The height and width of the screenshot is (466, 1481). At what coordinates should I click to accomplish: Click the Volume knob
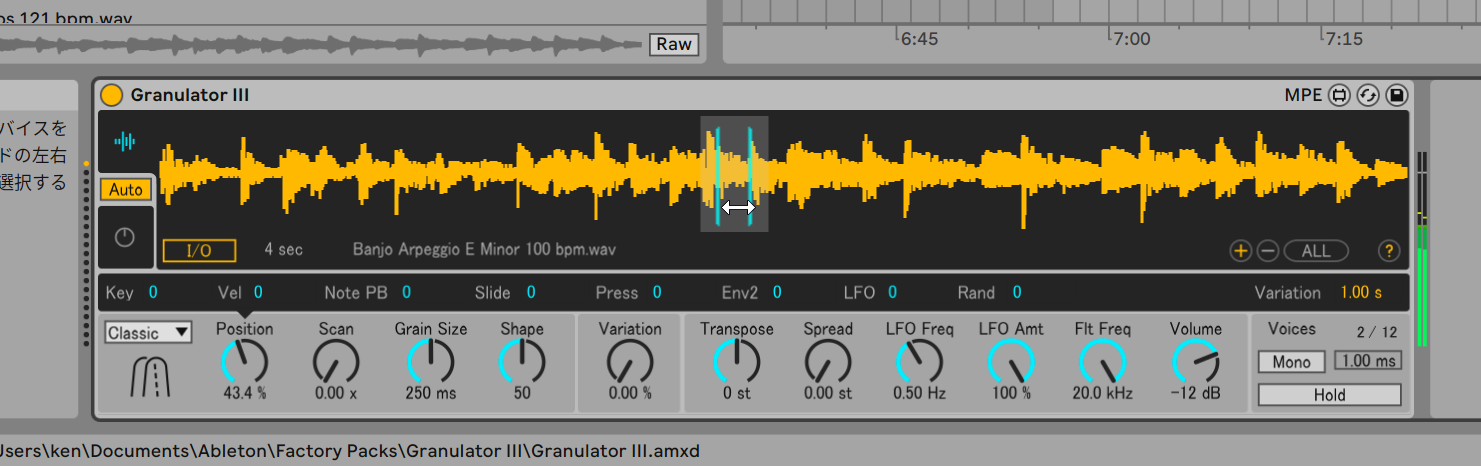pos(1196,361)
